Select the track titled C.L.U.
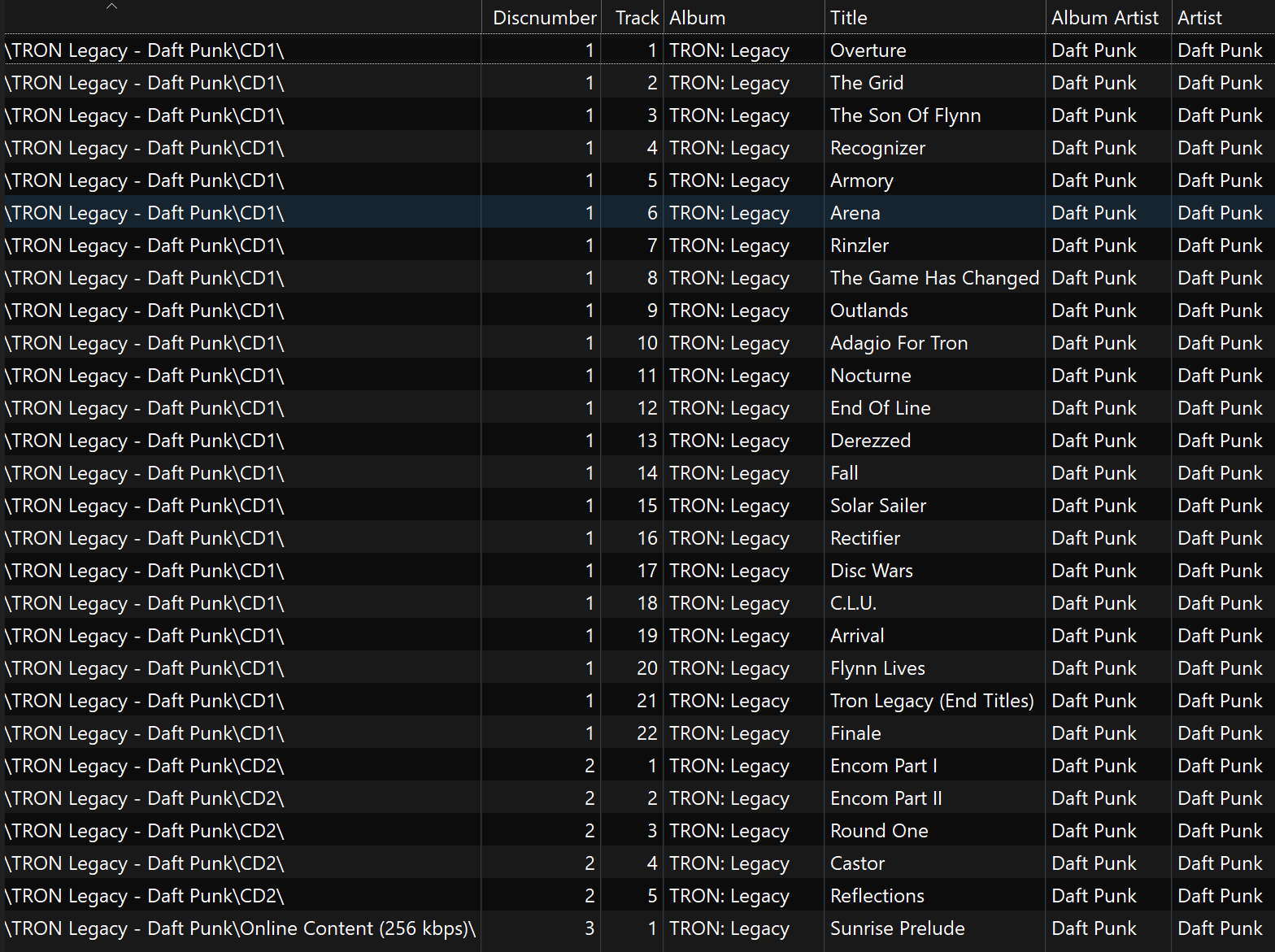This screenshot has height=952, width=1275. click(853, 603)
